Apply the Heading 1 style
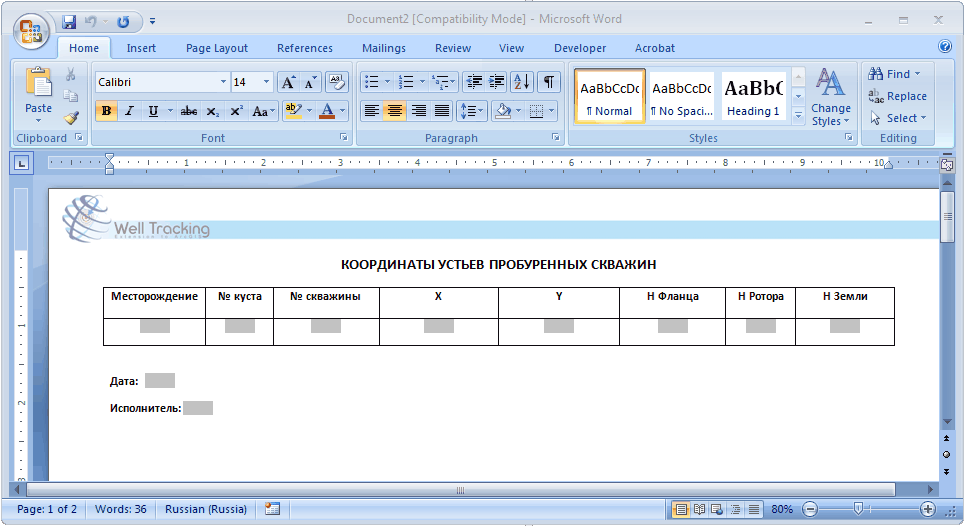The image size is (965, 526). pyautogui.click(x=754, y=96)
